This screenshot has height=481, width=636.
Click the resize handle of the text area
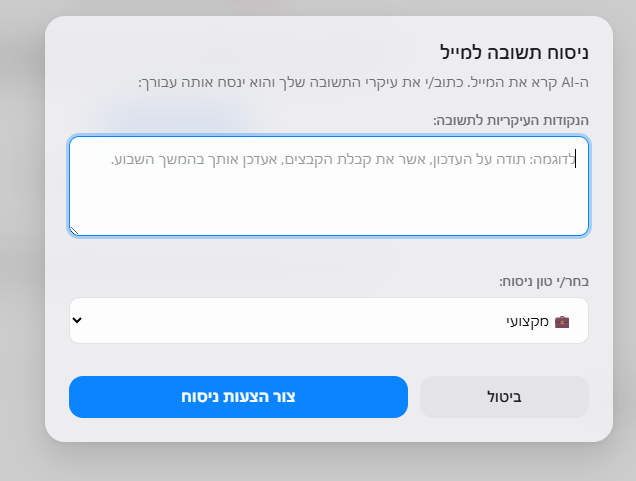74,231
